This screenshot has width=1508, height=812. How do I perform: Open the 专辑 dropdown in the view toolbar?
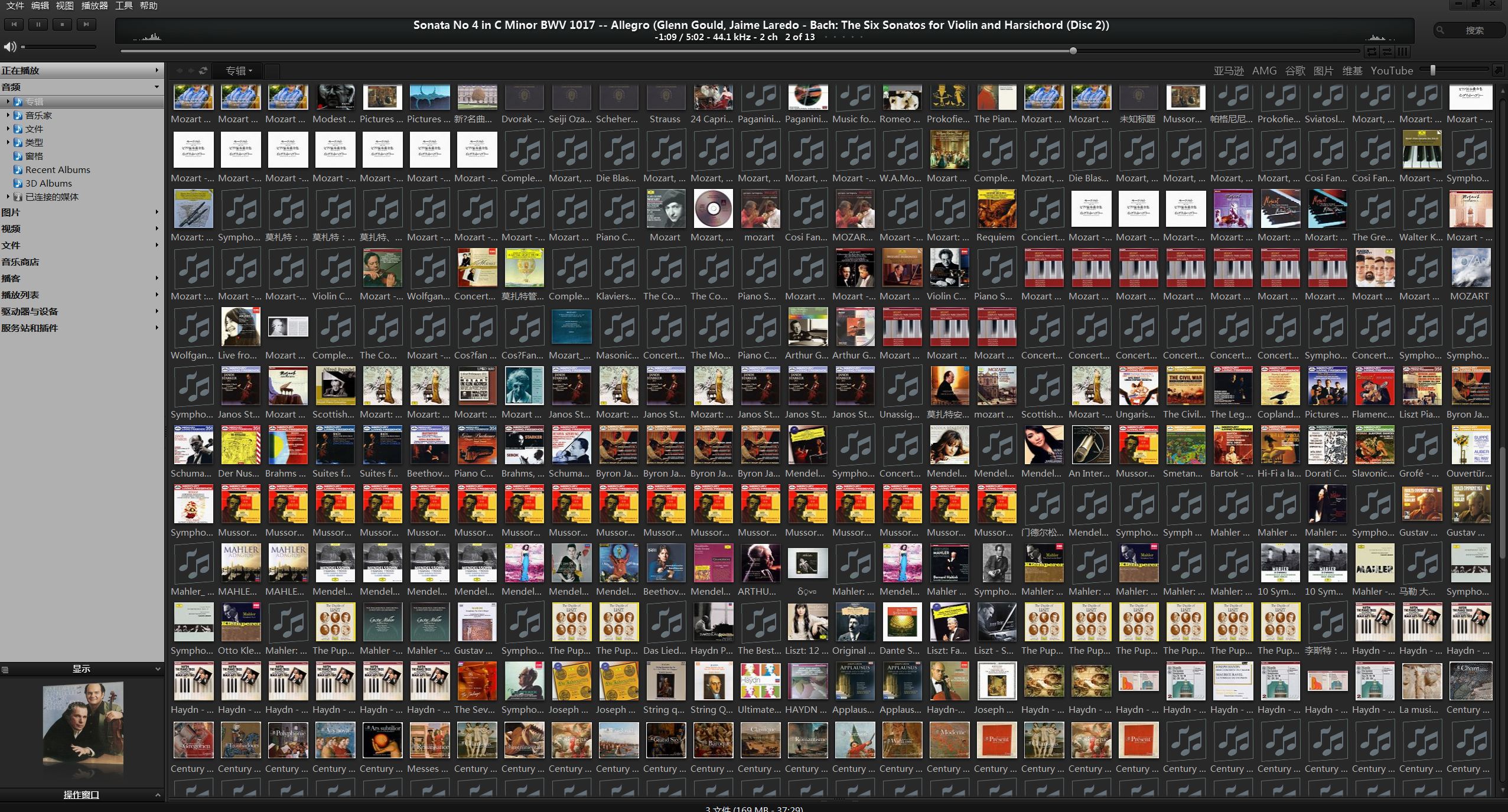239,71
